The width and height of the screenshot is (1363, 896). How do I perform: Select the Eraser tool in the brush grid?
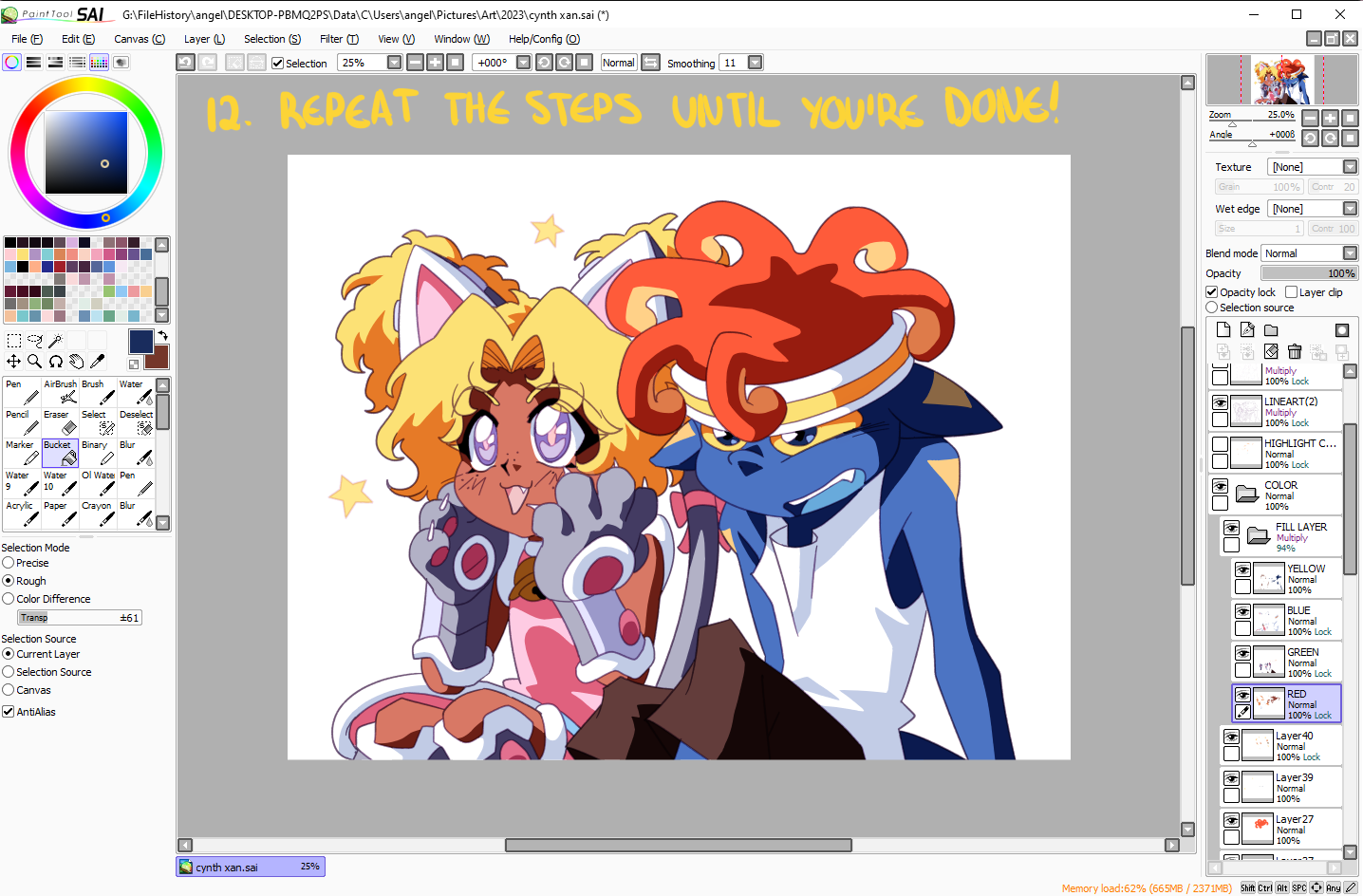(x=60, y=422)
